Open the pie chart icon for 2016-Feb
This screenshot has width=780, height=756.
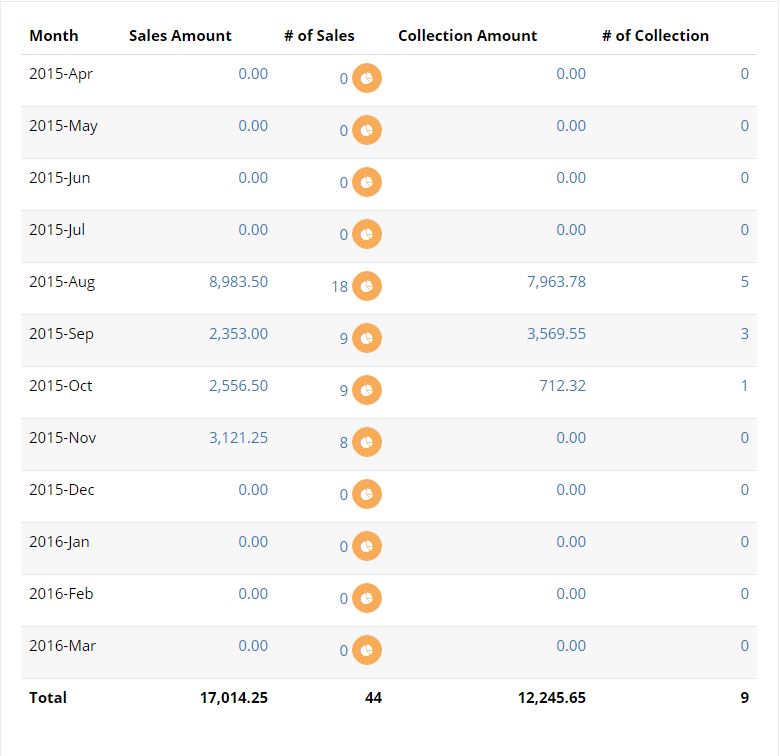367,598
